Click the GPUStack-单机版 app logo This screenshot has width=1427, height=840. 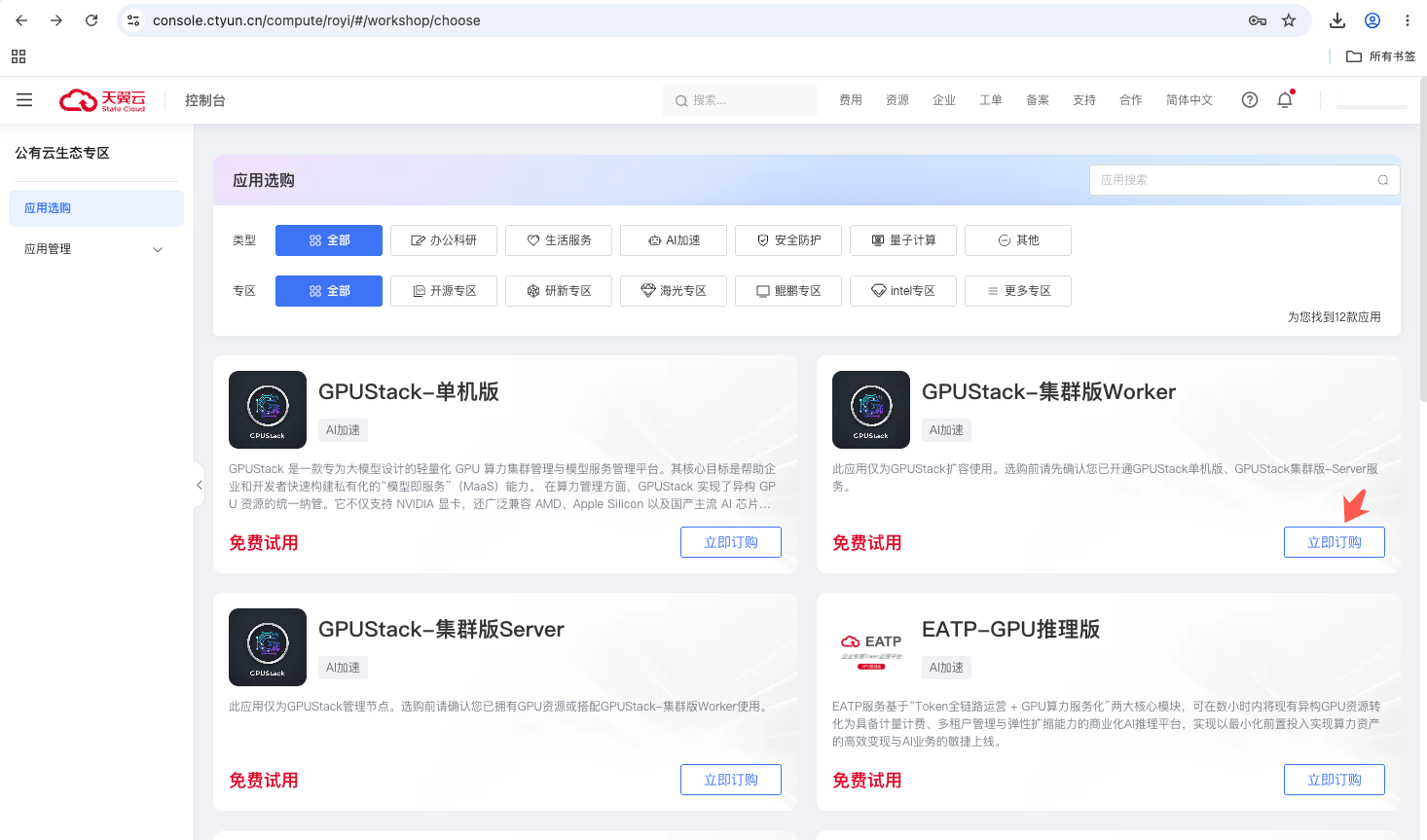(268, 410)
